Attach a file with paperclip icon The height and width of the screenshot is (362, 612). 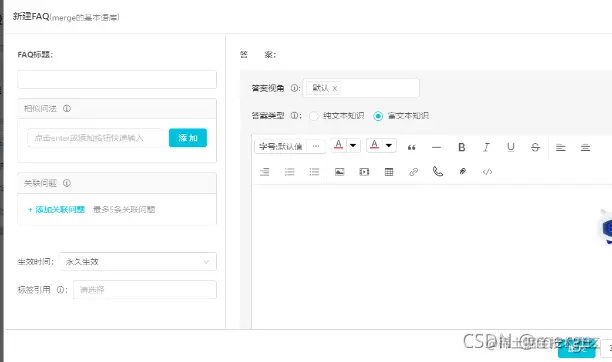click(463, 171)
